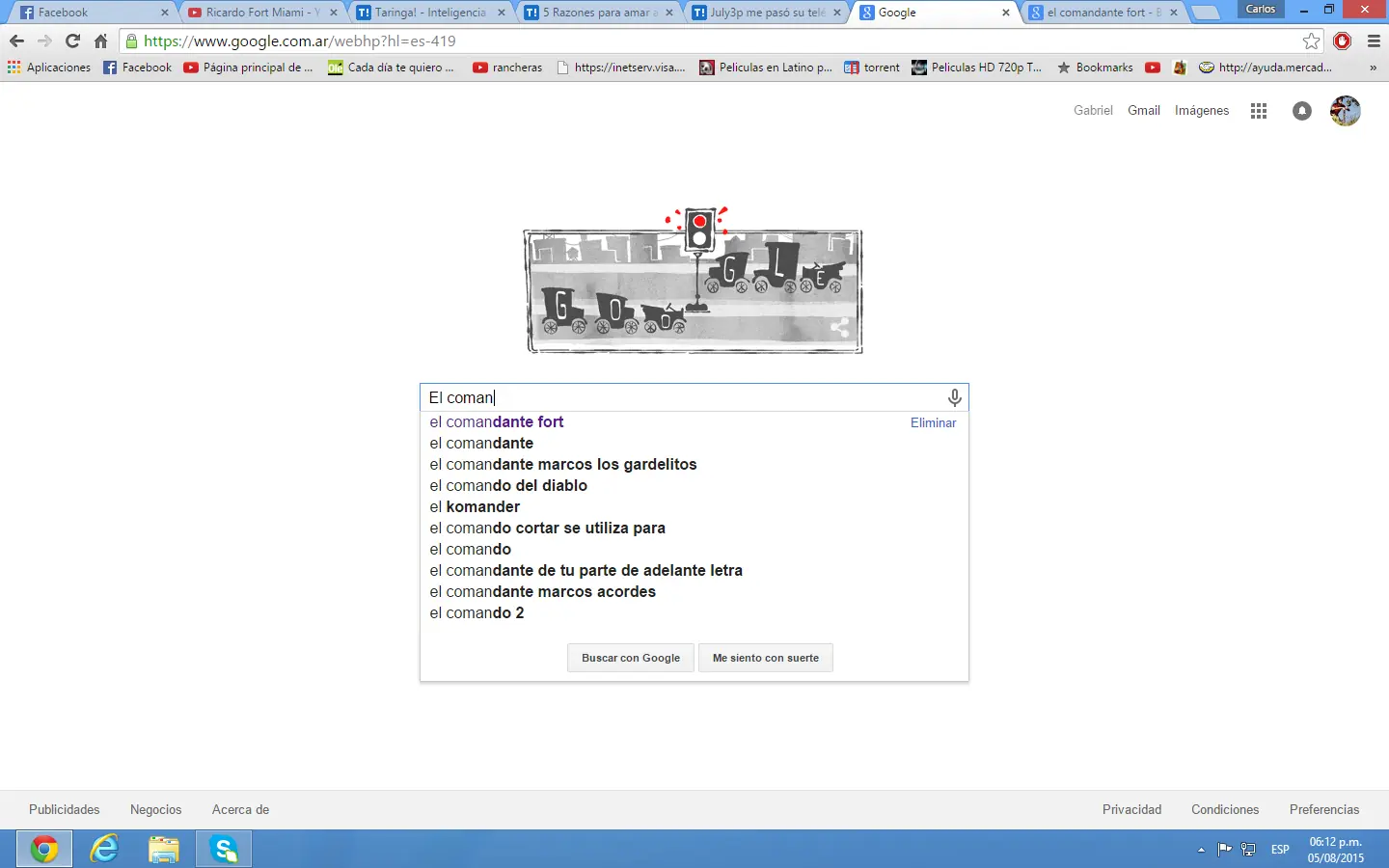Image resolution: width=1389 pixels, height=868 pixels.
Task: Switch to the Facebook tab
Action: point(93,13)
